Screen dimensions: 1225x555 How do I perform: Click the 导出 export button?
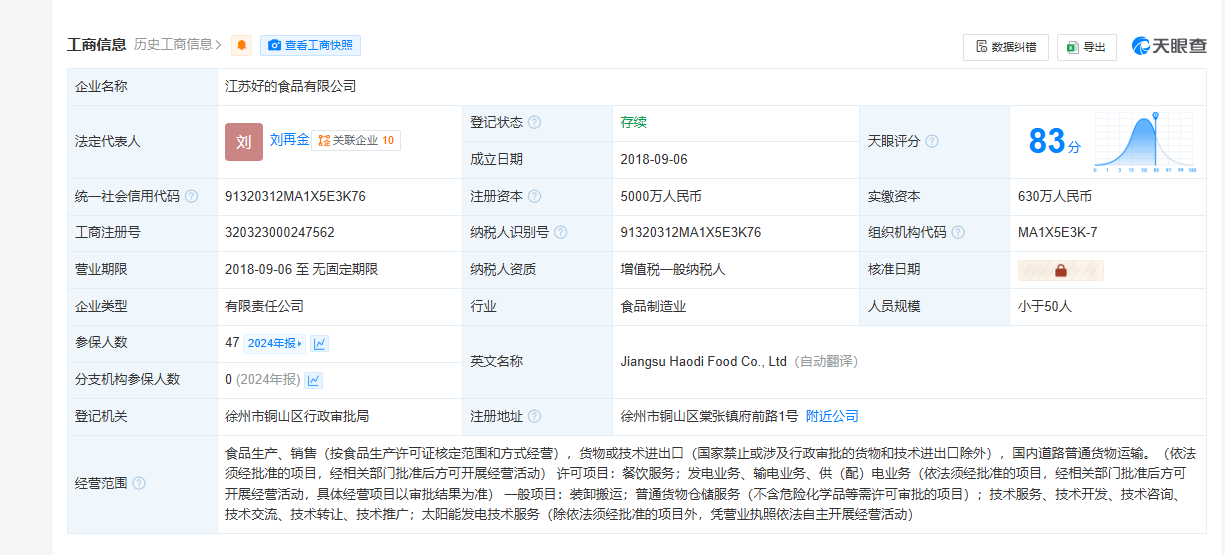tap(1086, 47)
